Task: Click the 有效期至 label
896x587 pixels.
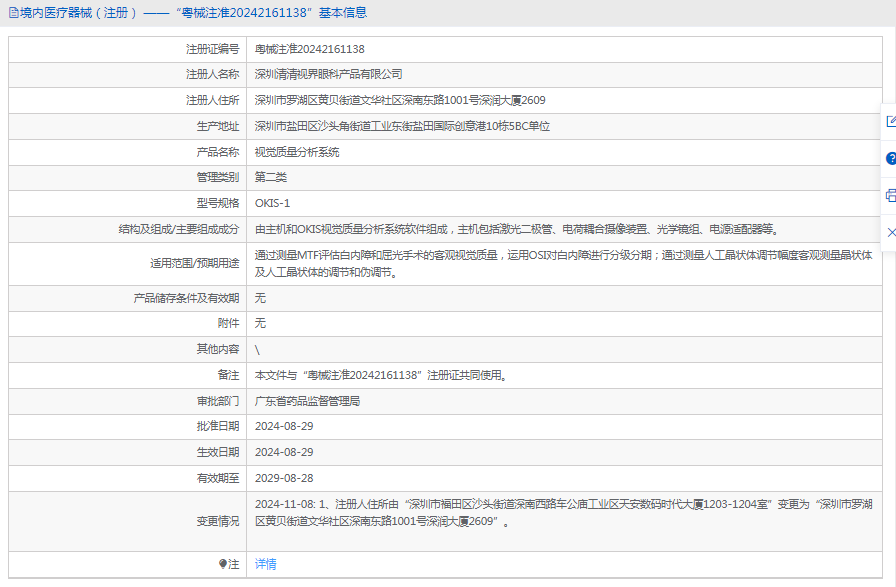Action: 218,478
